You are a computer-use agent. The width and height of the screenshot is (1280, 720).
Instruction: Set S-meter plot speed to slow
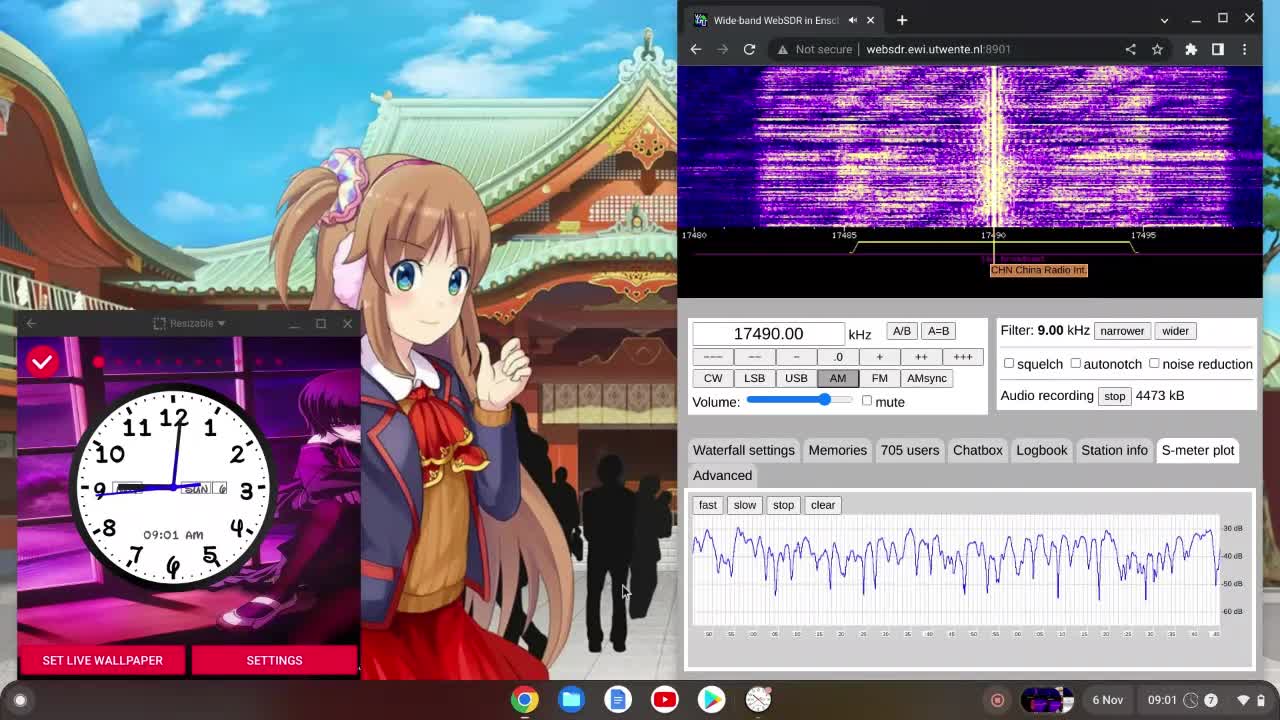click(x=745, y=505)
